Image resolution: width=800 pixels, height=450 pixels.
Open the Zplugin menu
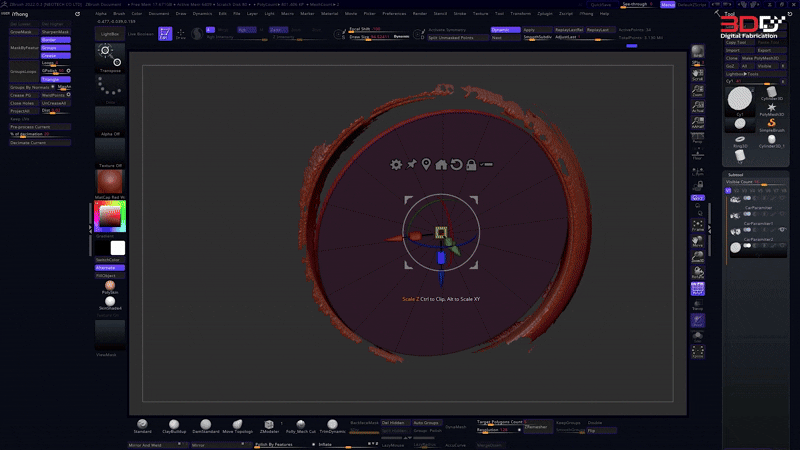(550, 14)
